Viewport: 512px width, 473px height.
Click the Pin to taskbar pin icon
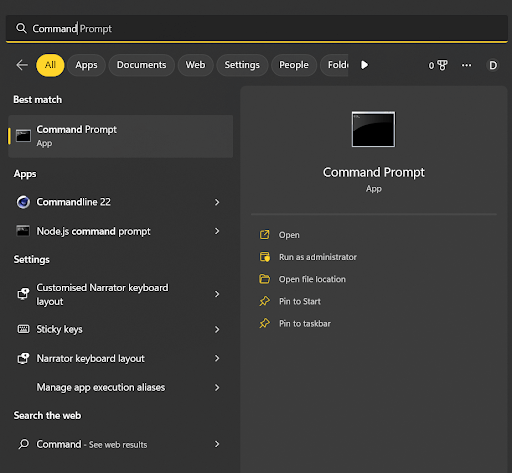click(x=265, y=323)
